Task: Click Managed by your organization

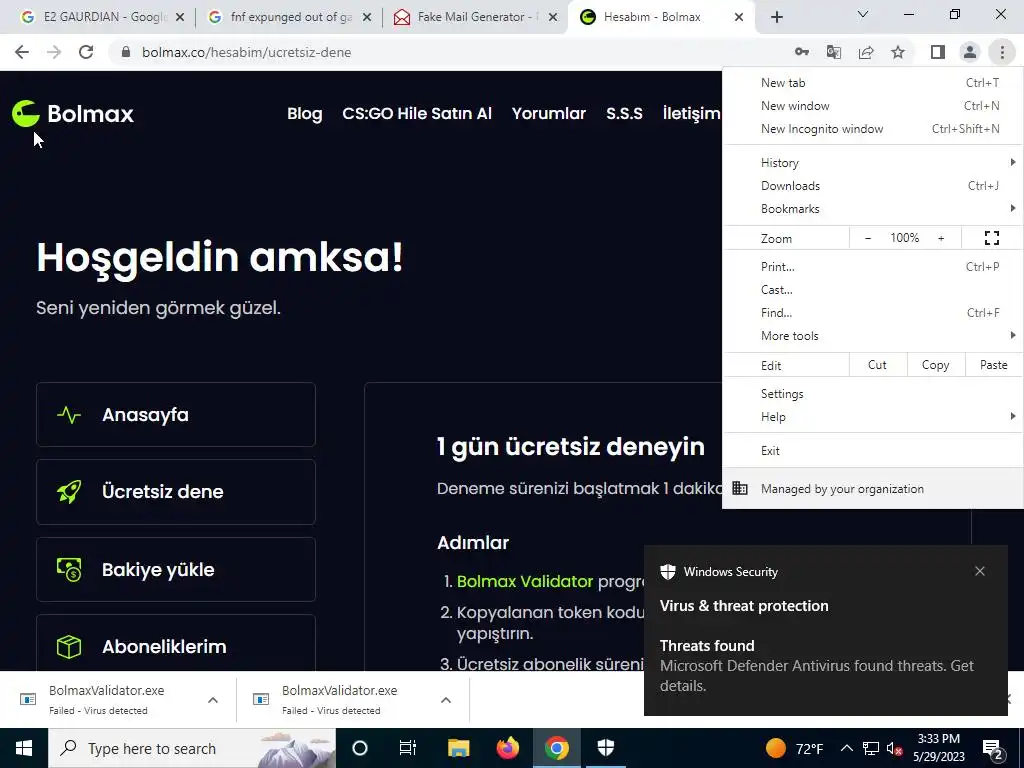Action: pos(872,489)
